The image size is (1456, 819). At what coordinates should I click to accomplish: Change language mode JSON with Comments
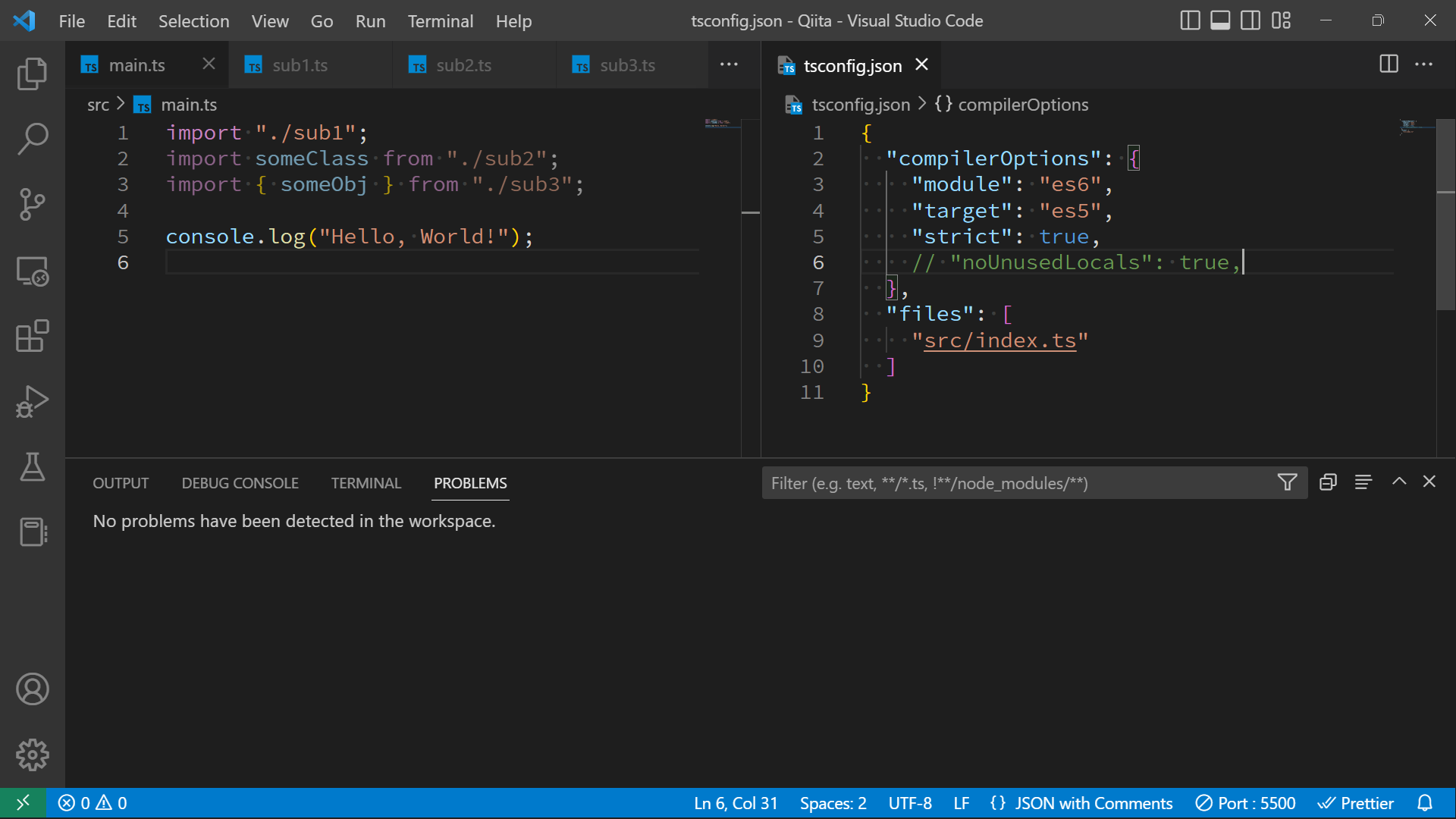[1093, 803]
